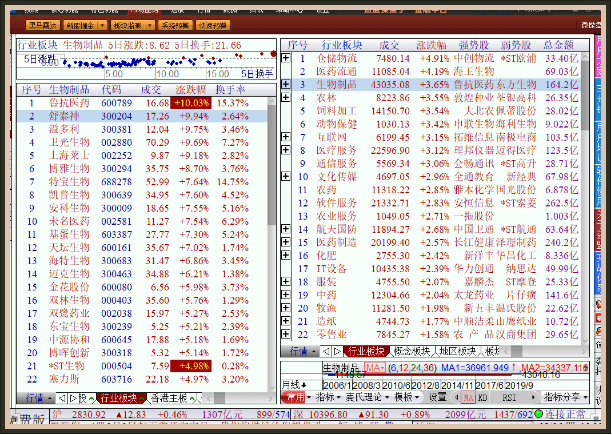Screen dimensions: 612x435
Task: Open the 袁氏理论 dropdown menu
Action: point(367,397)
